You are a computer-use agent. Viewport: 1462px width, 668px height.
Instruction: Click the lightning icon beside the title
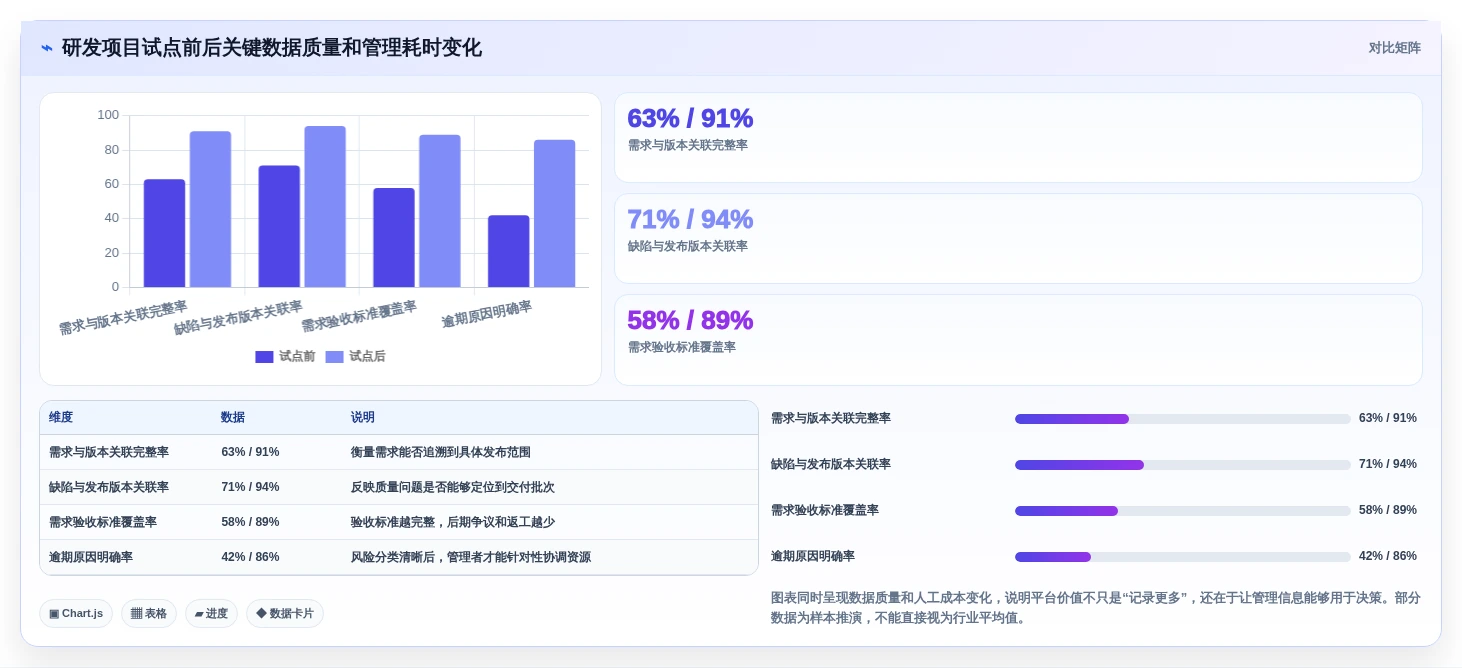click(x=47, y=48)
